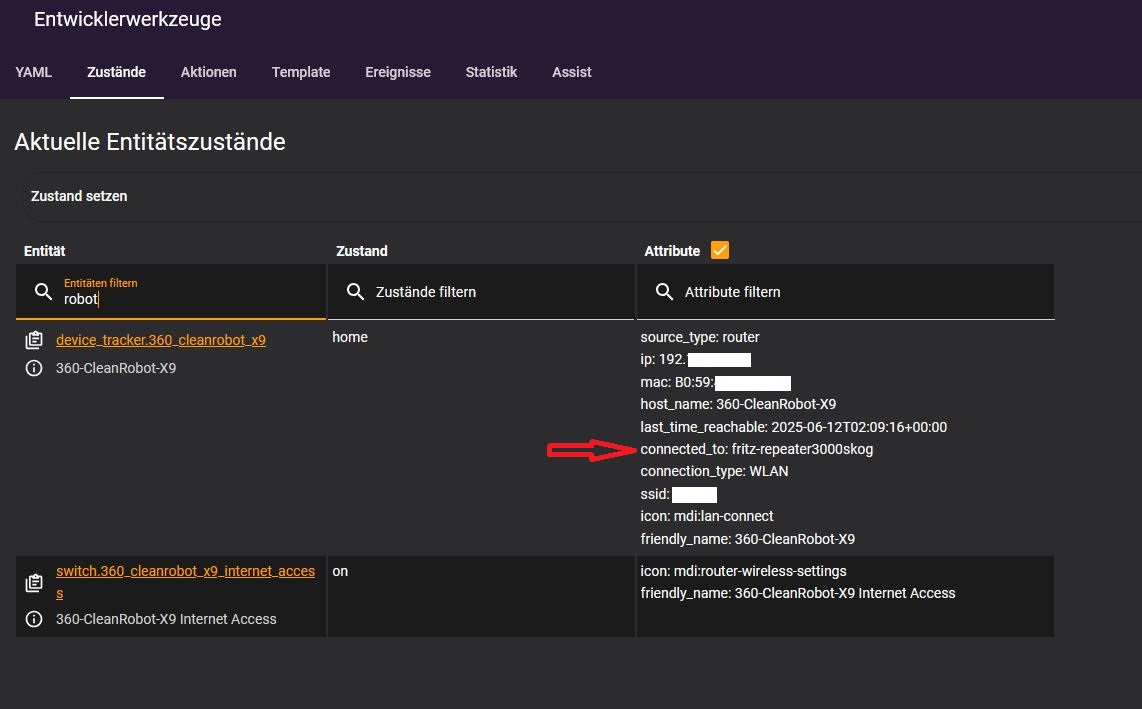Select the Ereignisse tab

tap(398, 72)
